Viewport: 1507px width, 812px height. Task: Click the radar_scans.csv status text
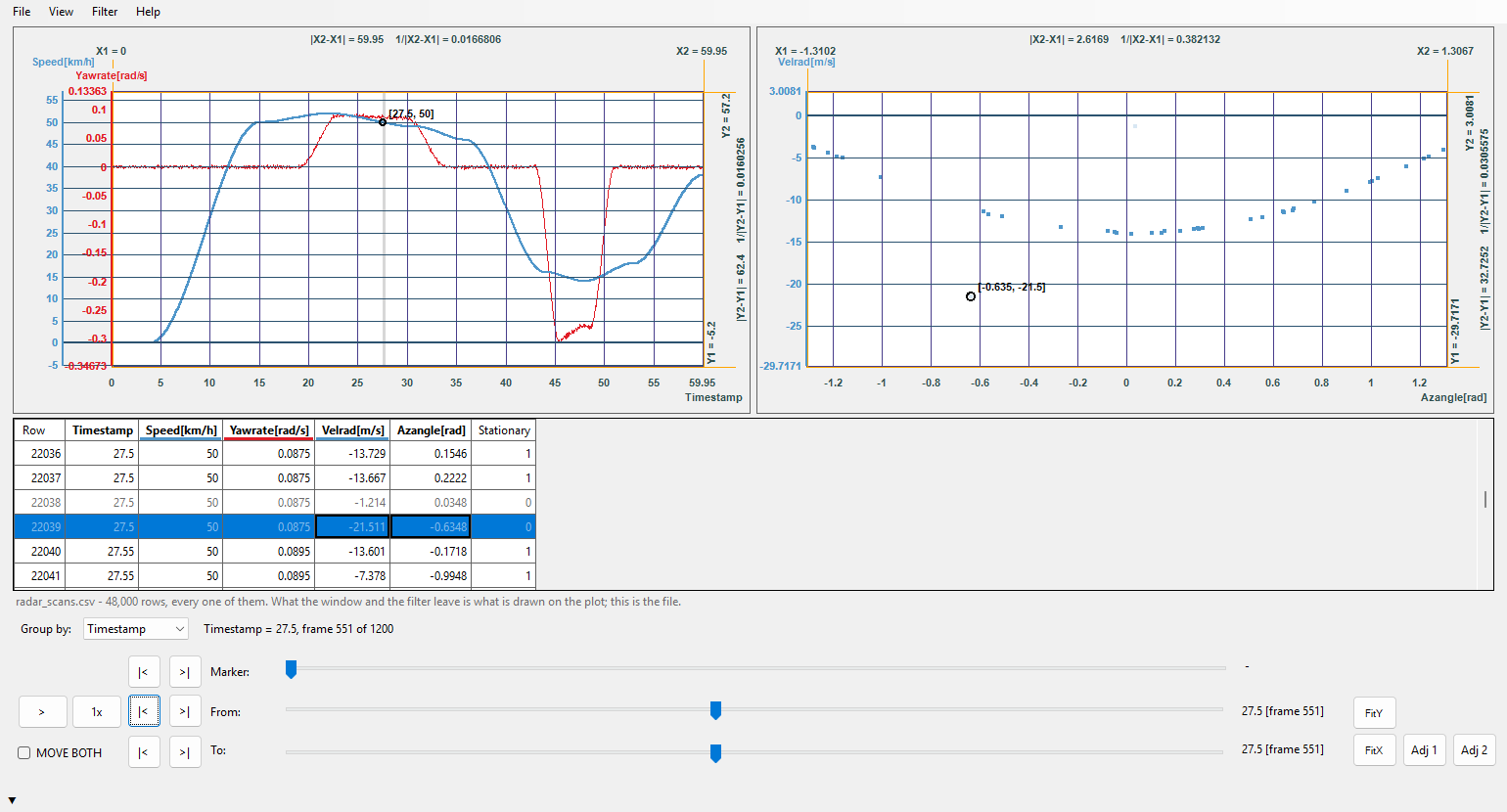(348, 602)
